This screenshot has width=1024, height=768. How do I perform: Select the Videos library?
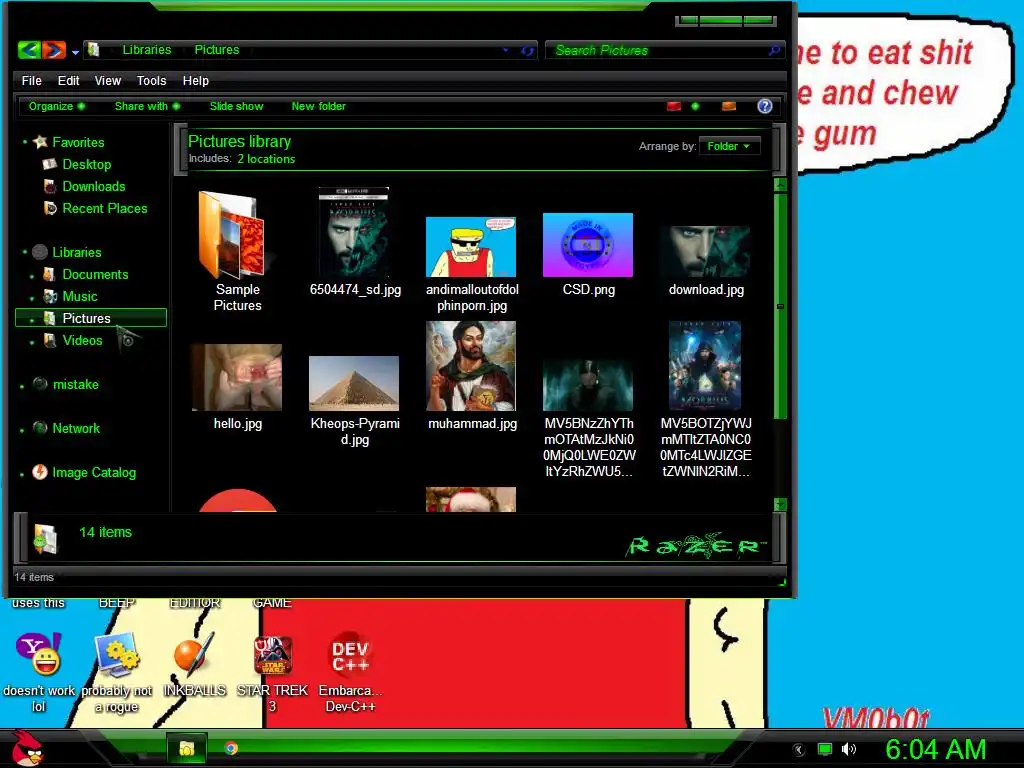pyautogui.click(x=82, y=340)
